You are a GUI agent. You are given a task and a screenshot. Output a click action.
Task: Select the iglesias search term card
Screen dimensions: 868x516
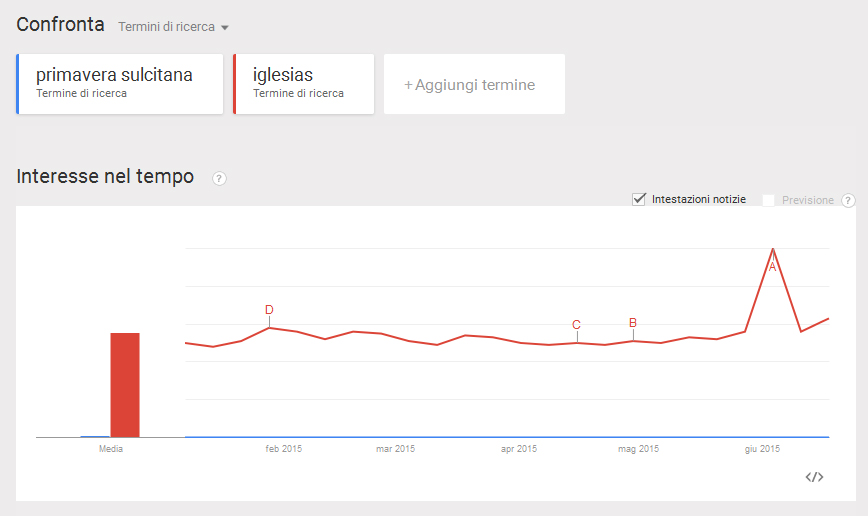coord(304,84)
